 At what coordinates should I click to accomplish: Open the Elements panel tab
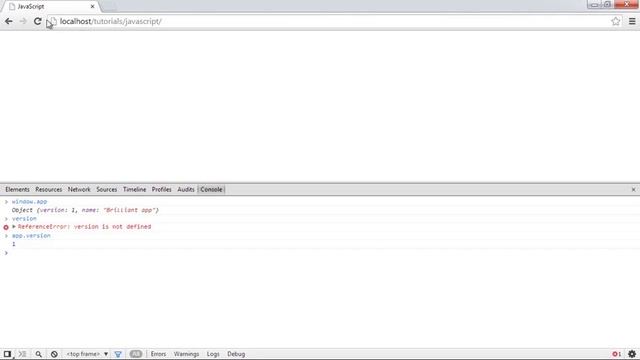pos(18,189)
